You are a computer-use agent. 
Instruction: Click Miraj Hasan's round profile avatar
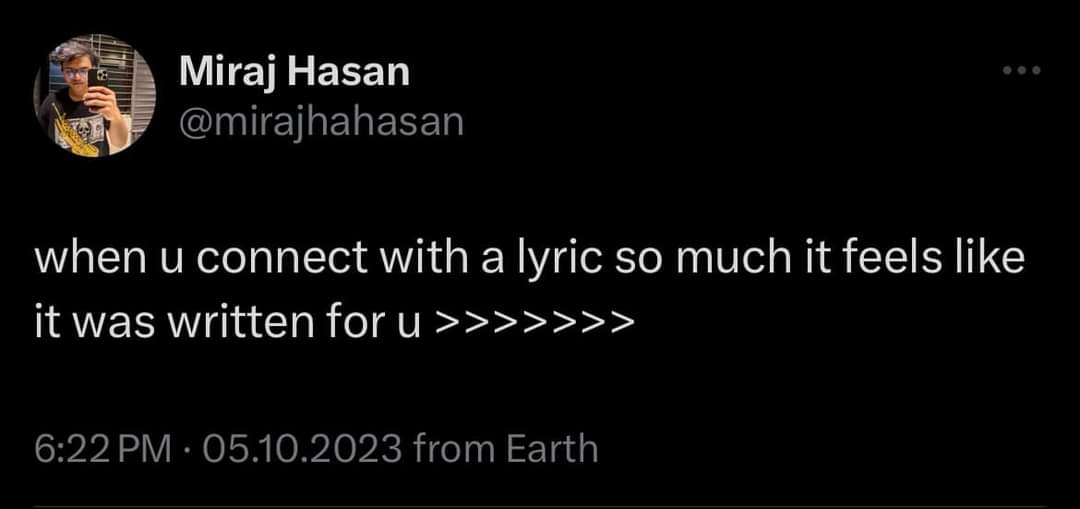[x=94, y=96]
